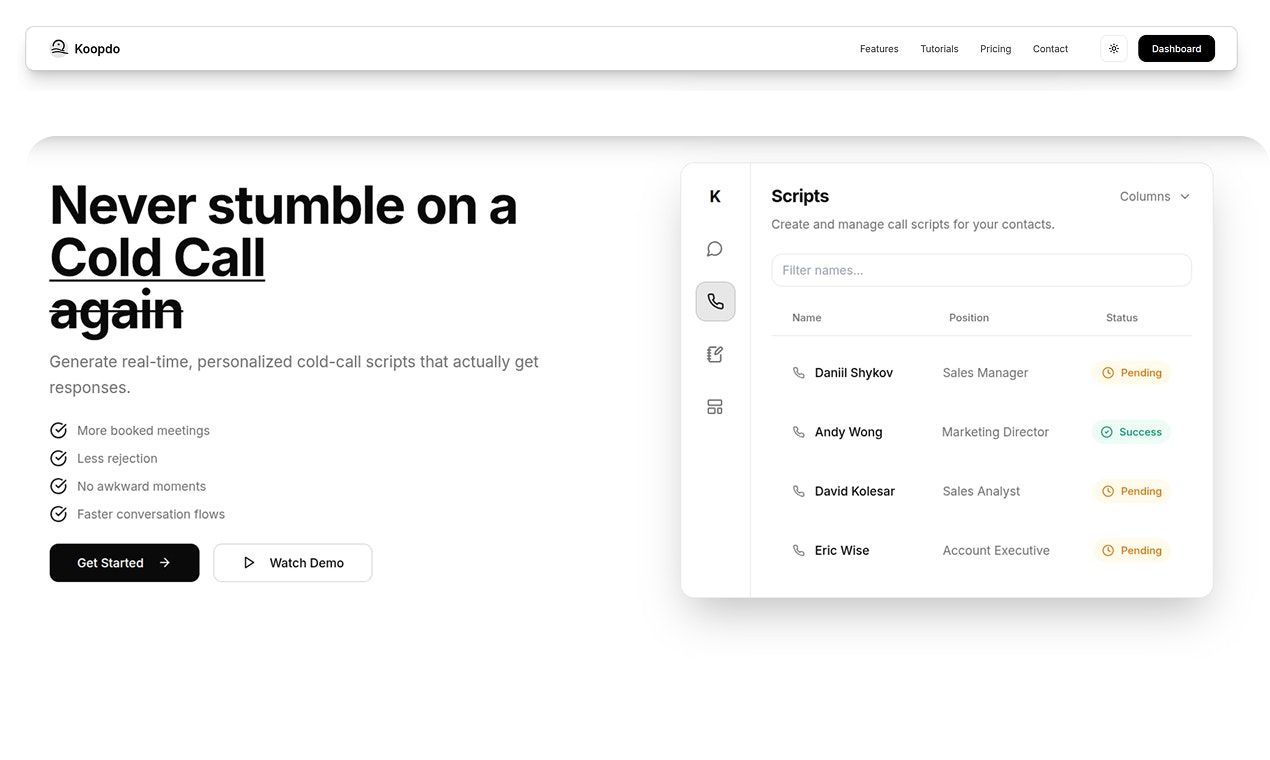Open the Tutorials menu item
Screen dimensions: 1270x760
[x=938, y=48]
